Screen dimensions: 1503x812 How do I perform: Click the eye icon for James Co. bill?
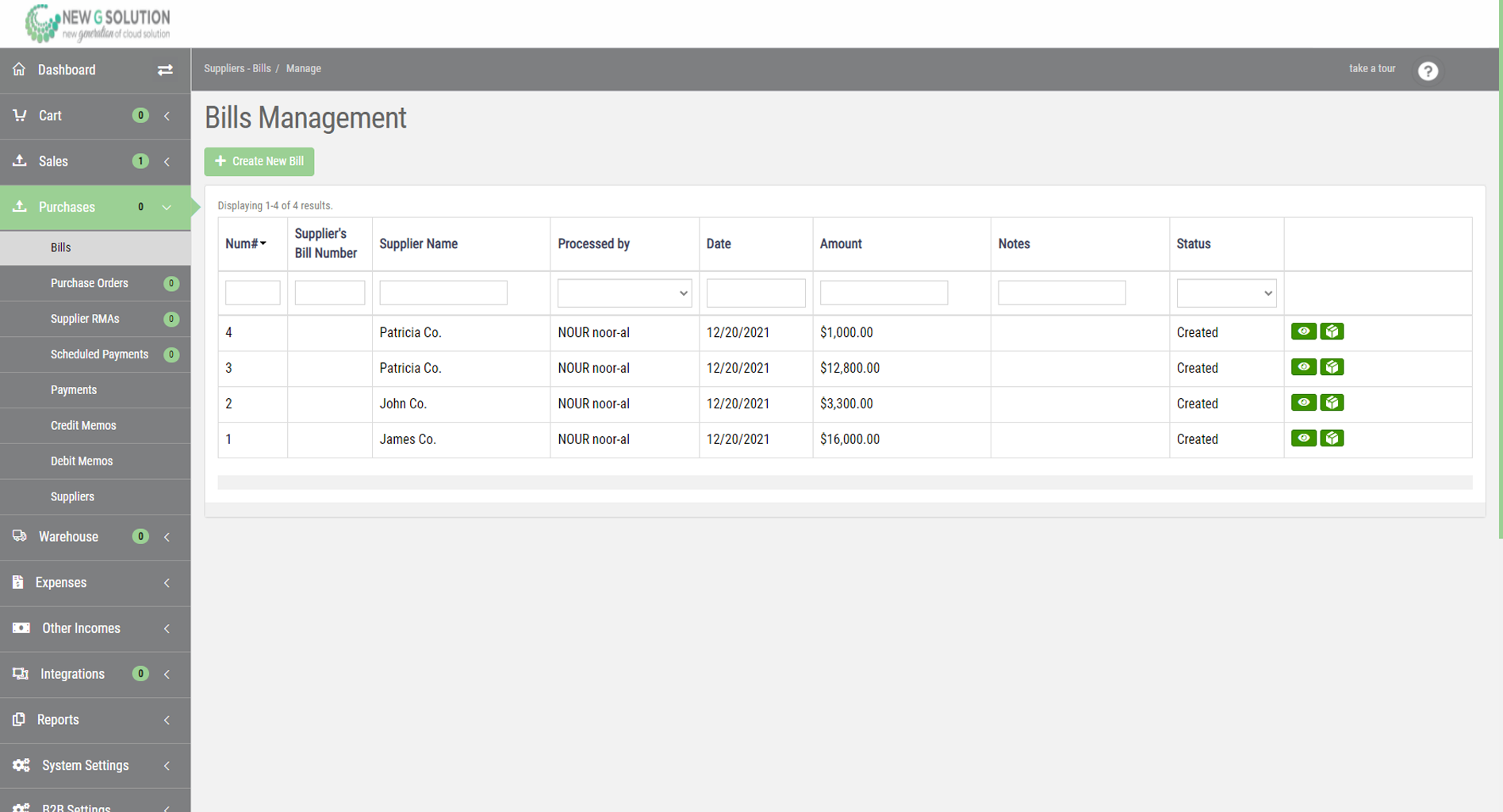point(1303,439)
